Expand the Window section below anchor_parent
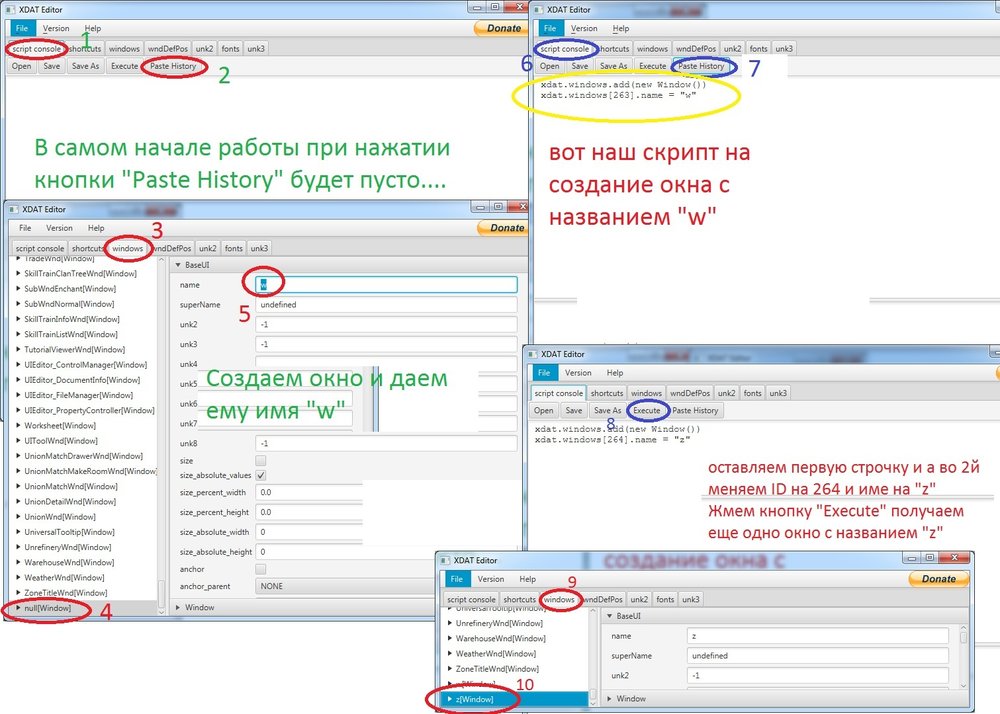The width and height of the screenshot is (1000, 714). pos(178,607)
